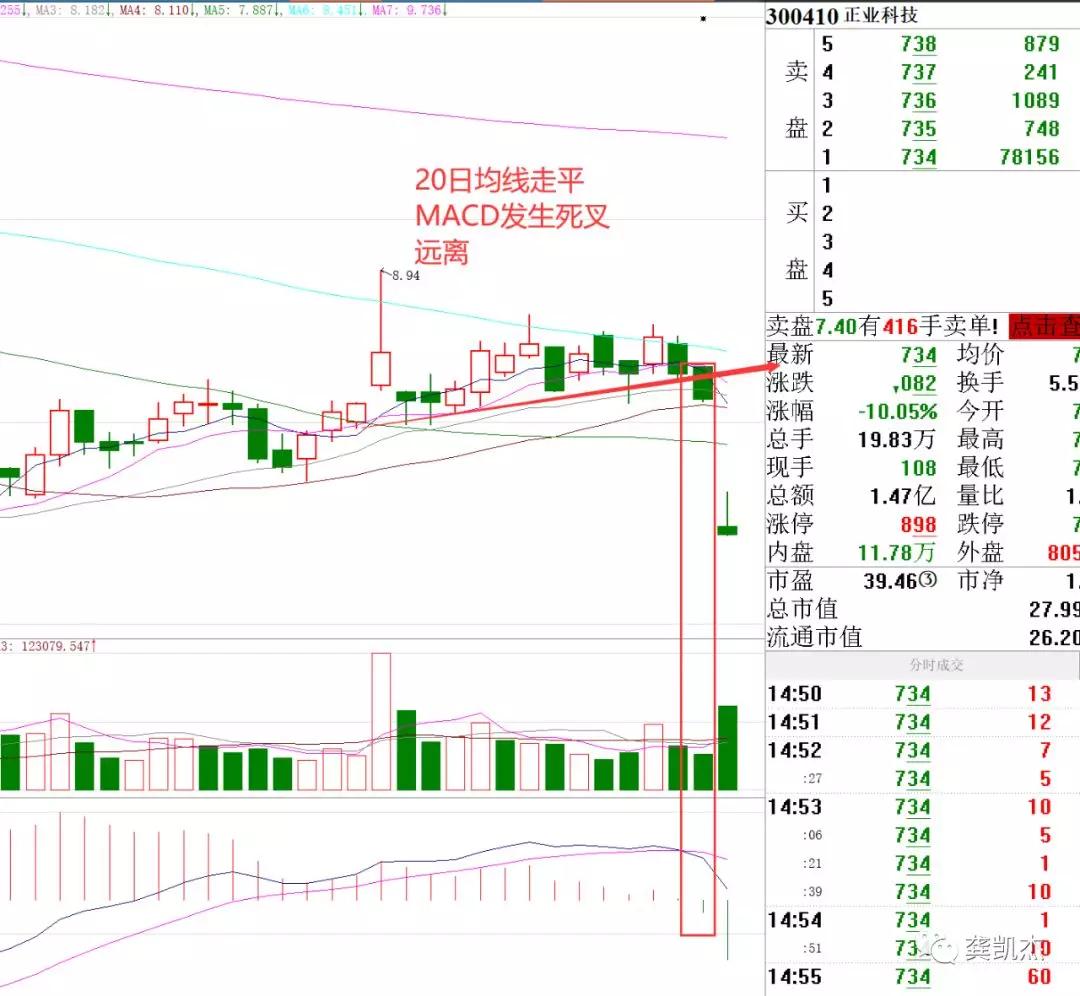
Task: Click the red 点击查 alert button
Action: click(1044, 326)
